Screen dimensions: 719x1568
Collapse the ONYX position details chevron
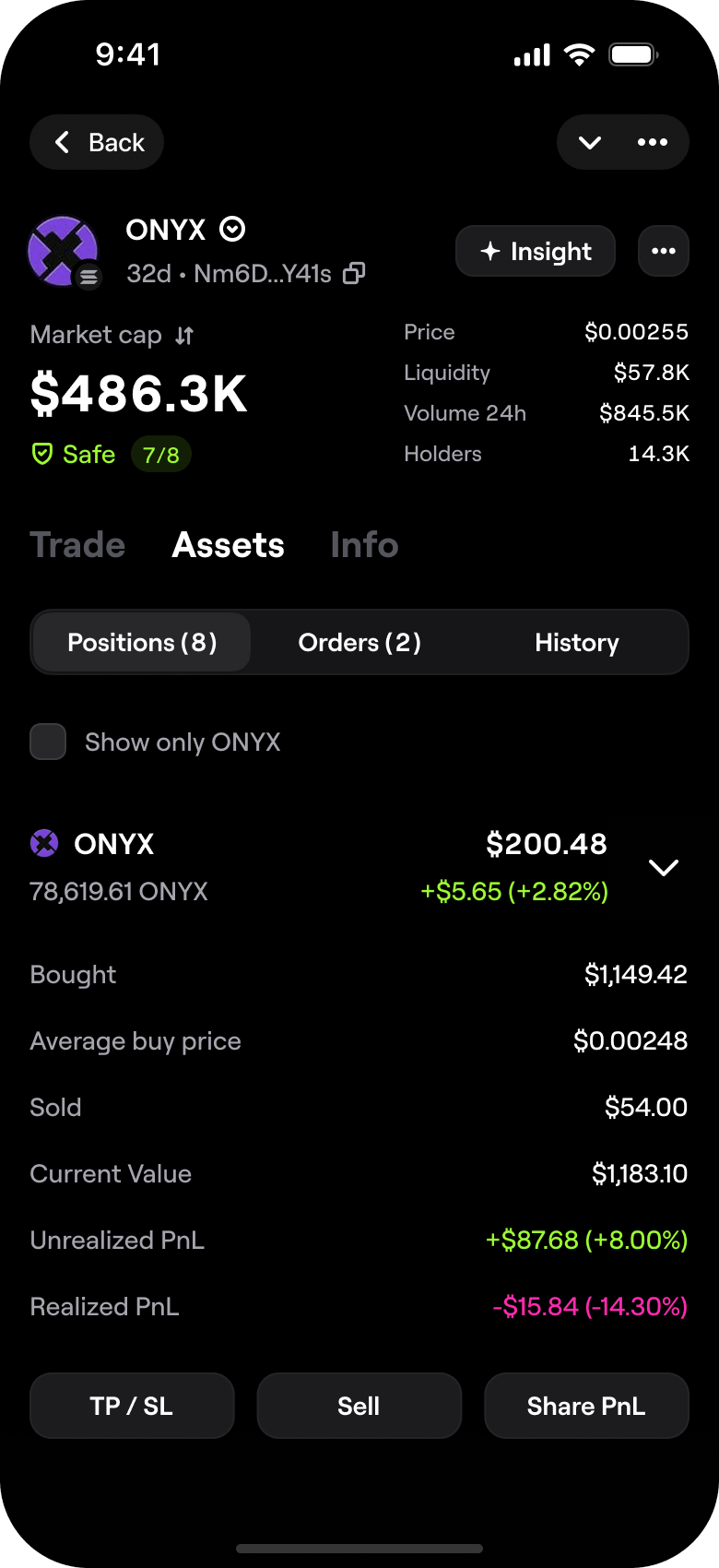(x=664, y=867)
